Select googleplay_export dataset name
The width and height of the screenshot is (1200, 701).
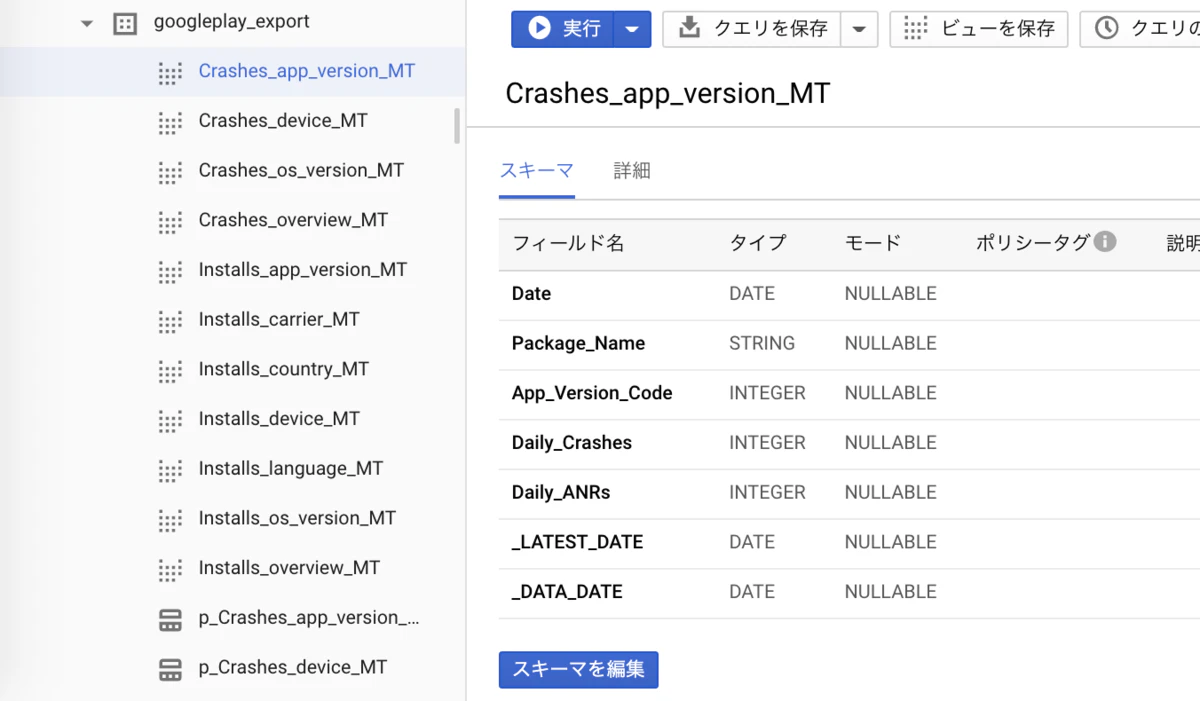(232, 21)
